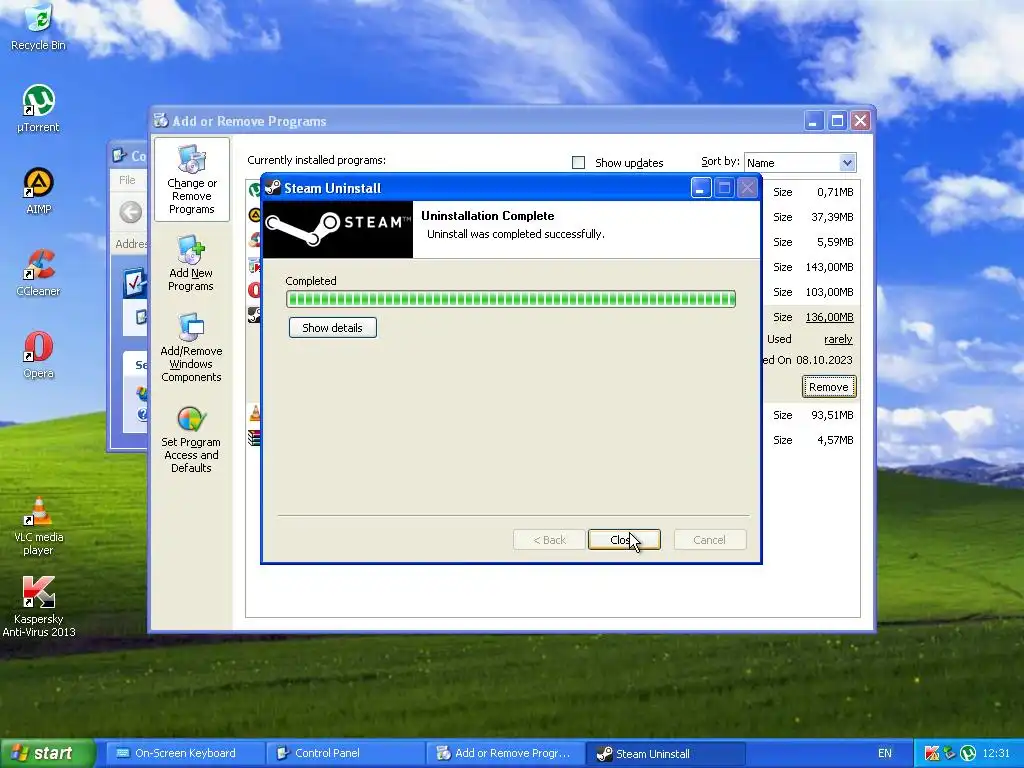1024x768 pixels.
Task: Open the Opera browser desktop icon
Action: coord(39,355)
